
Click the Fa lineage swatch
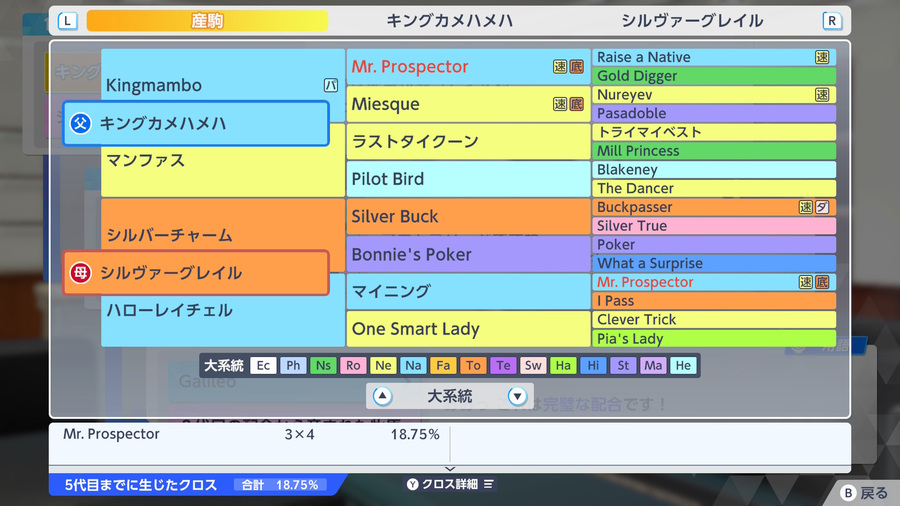(x=443, y=365)
